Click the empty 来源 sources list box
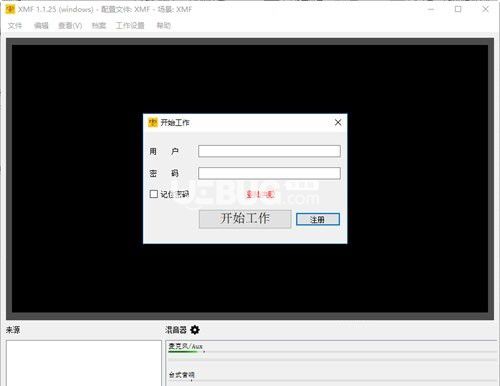The width and height of the screenshot is (500, 386). (x=84, y=363)
